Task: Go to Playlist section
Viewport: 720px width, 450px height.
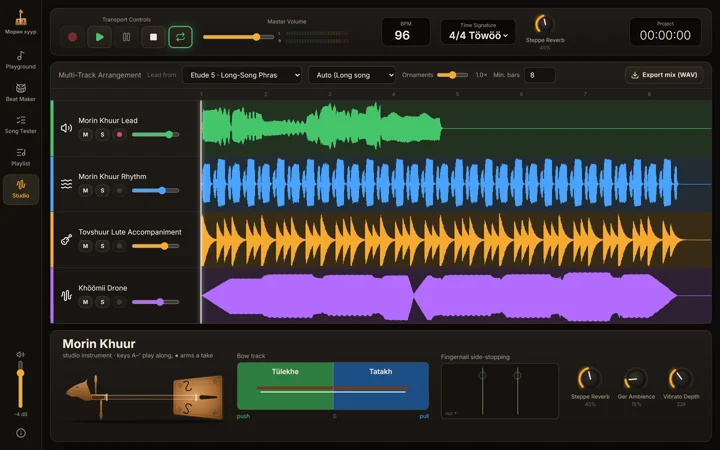Action: click(x=21, y=157)
